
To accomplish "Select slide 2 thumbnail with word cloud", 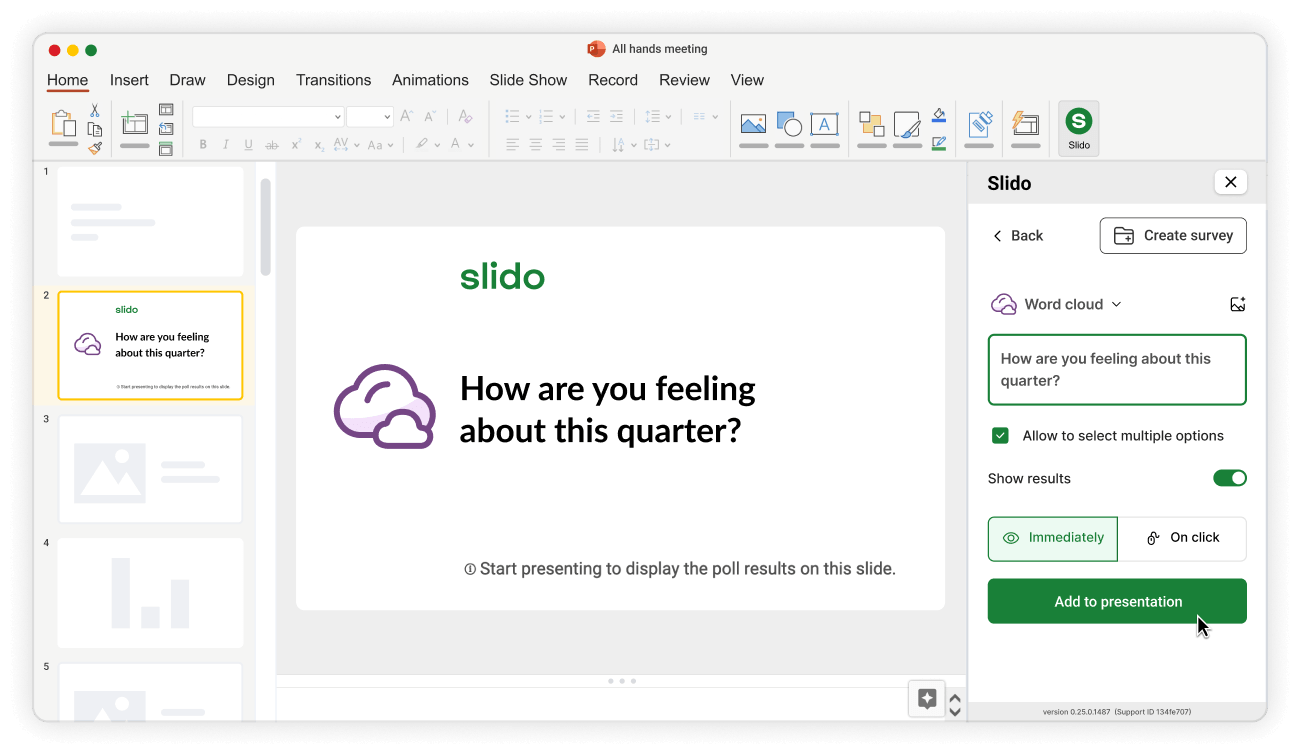I will tap(150, 346).
